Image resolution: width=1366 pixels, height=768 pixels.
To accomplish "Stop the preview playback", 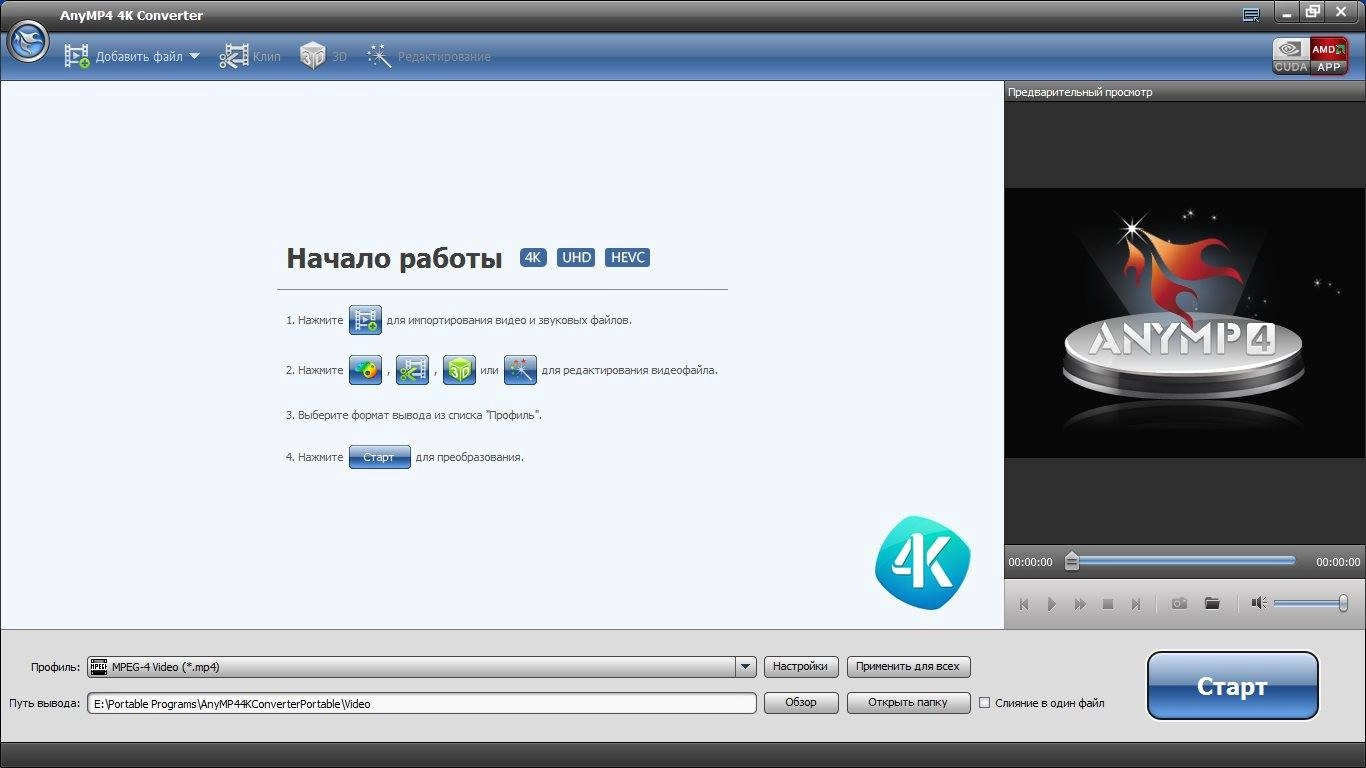I will click(1108, 604).
